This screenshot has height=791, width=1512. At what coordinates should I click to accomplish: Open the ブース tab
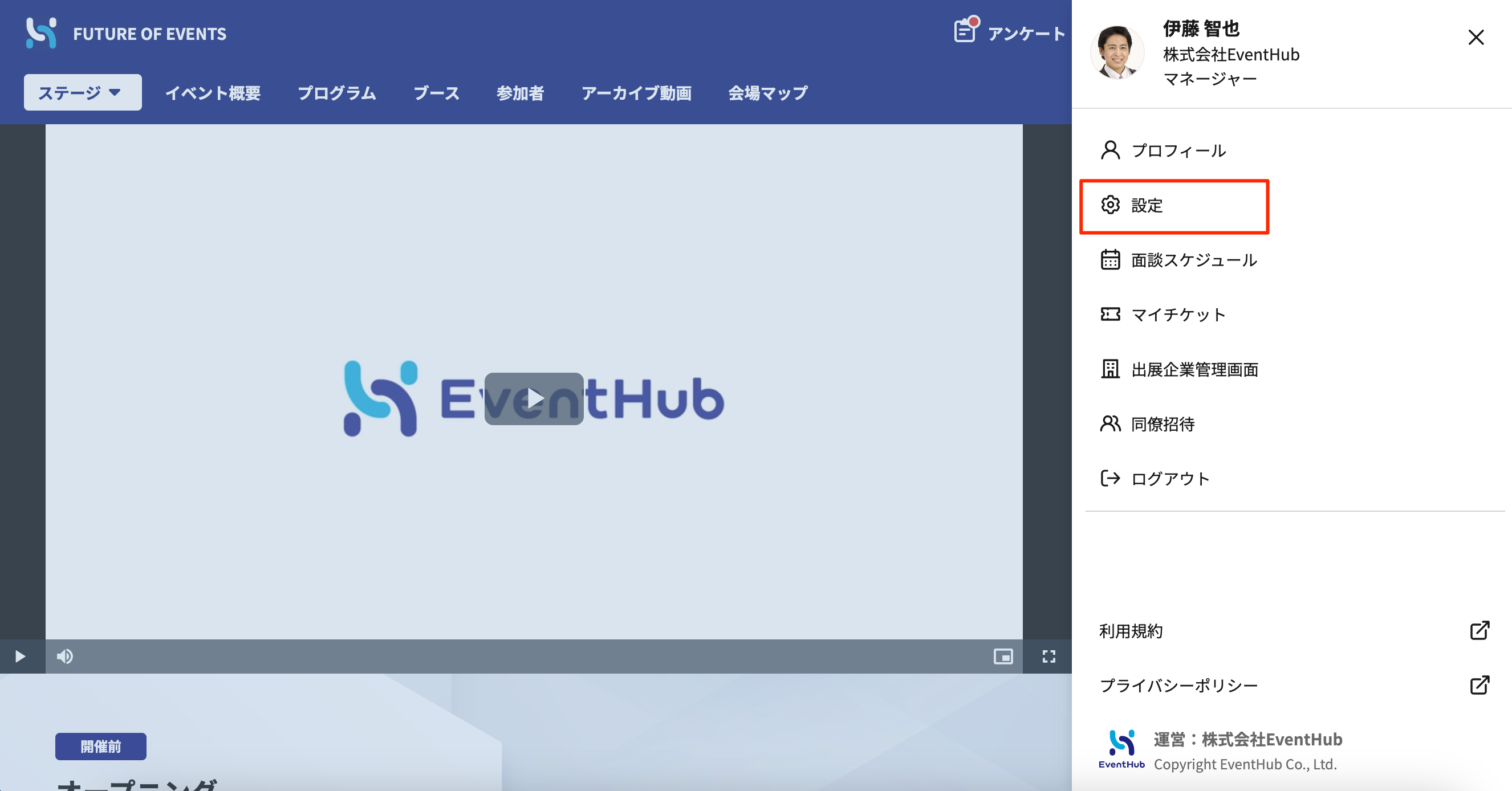(x=436, y=93)
